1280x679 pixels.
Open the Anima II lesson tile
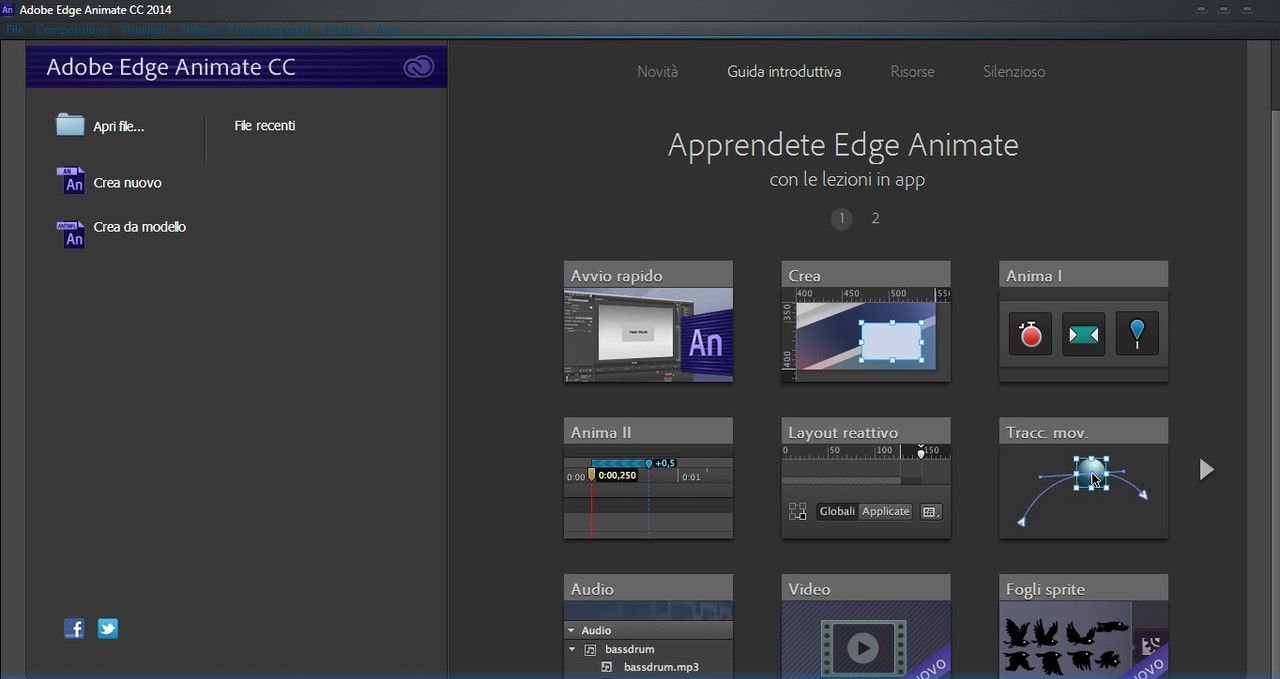click(648, 478)
